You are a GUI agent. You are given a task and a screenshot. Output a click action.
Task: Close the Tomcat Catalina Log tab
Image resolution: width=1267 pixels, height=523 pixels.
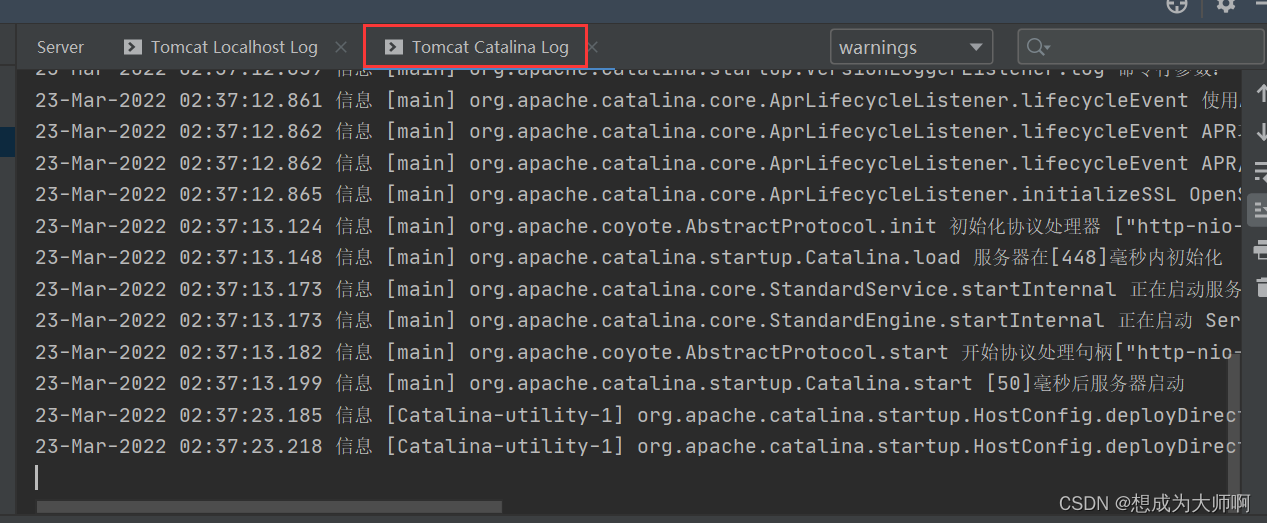tap(592, 47)
